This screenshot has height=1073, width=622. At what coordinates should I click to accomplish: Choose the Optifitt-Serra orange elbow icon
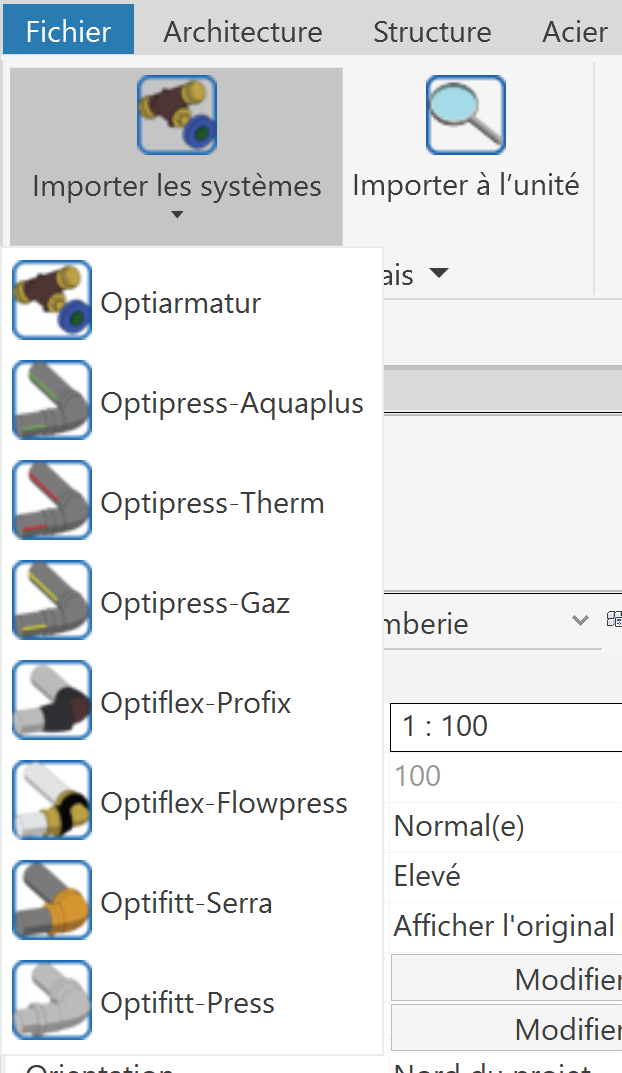pos(52,901)
